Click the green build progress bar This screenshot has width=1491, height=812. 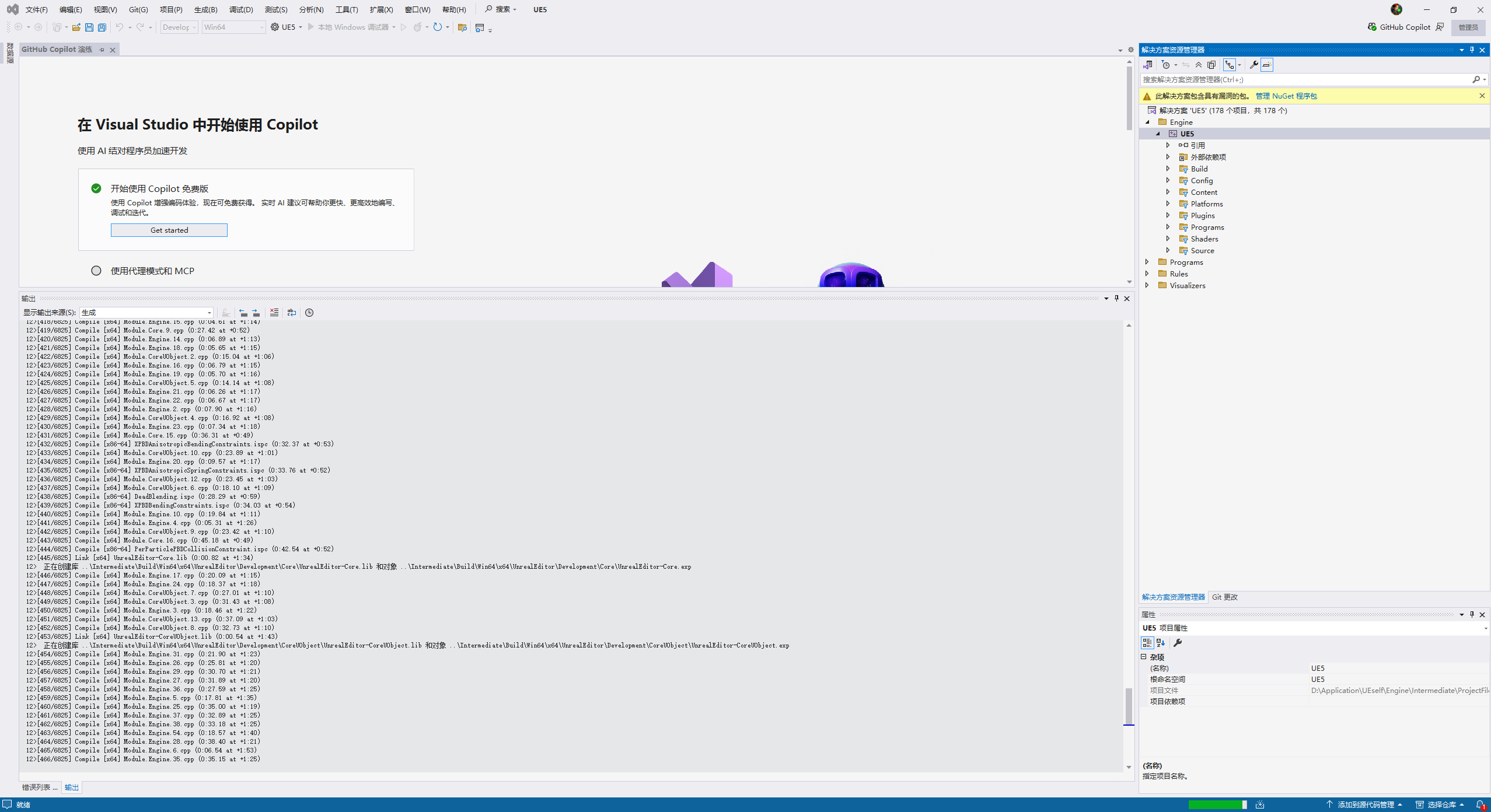[x=1218, y=805]
